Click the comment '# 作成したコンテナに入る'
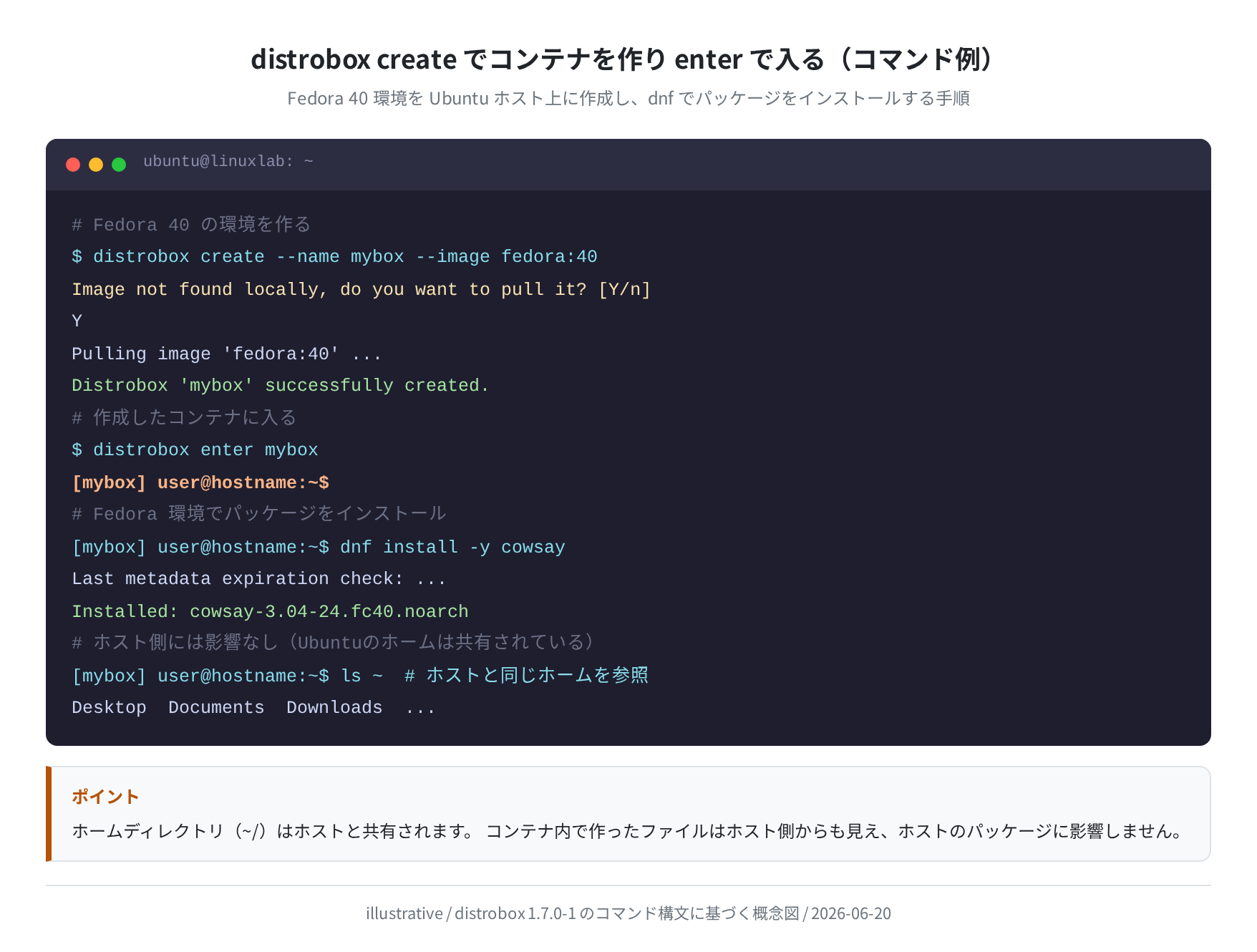The image size is (1257, 952). pos(184,418)
